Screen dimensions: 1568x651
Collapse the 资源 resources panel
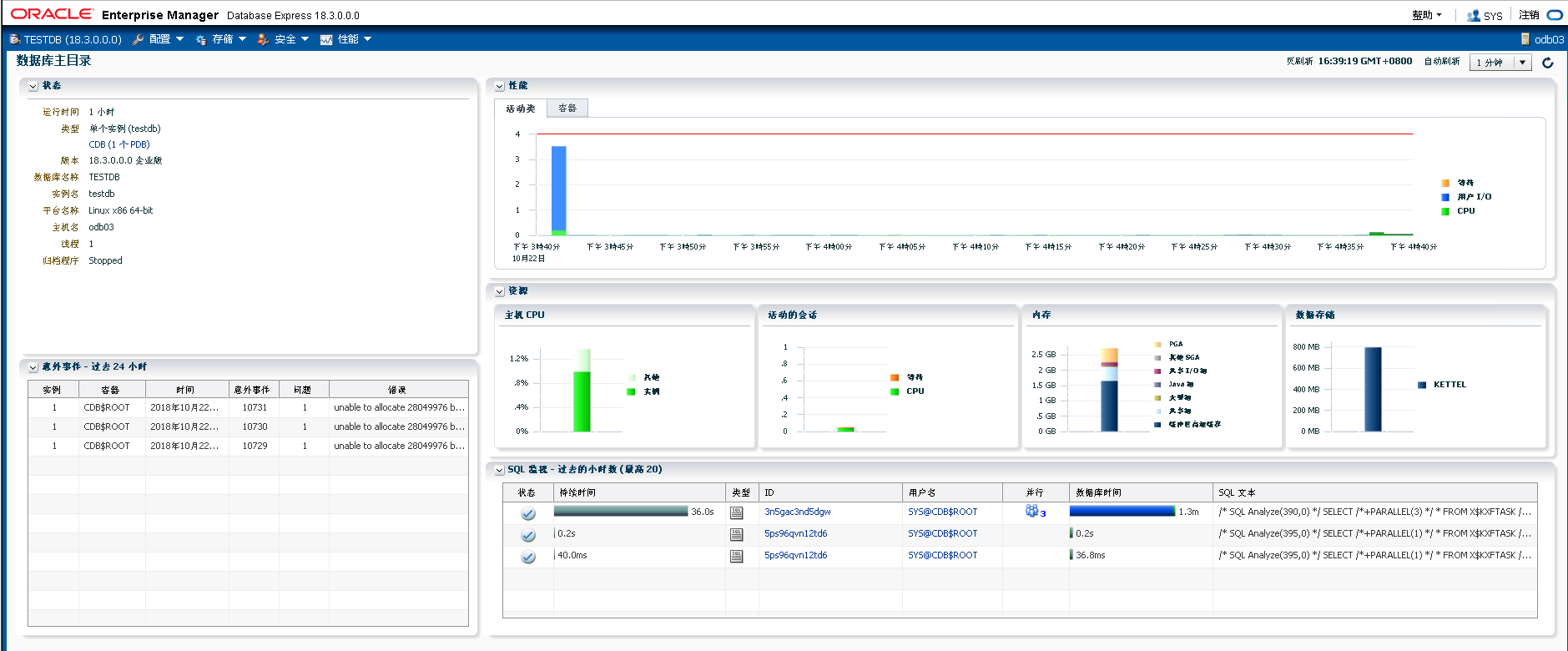(499, 291)
